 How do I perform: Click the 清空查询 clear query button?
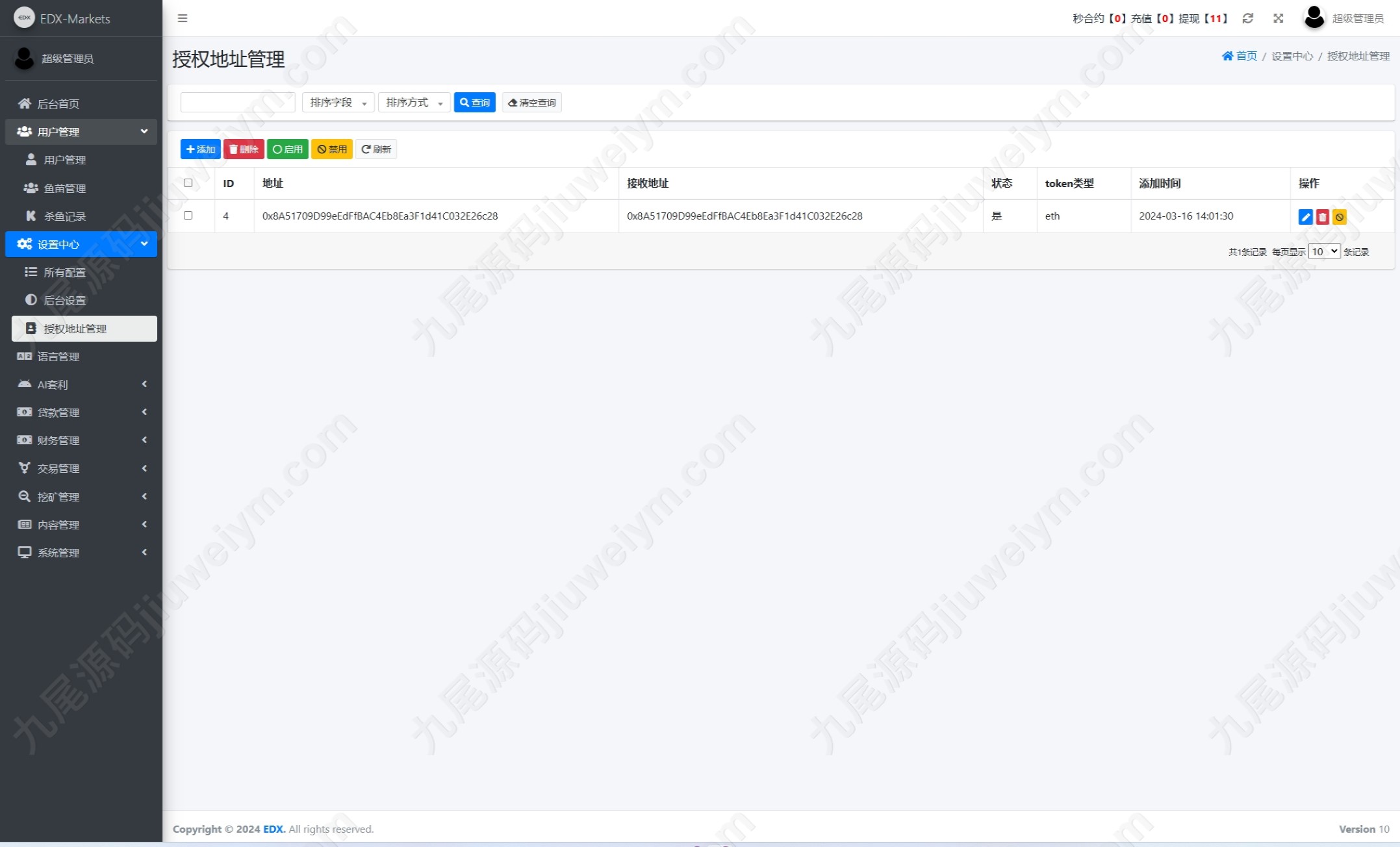click(x=531, y=103)
